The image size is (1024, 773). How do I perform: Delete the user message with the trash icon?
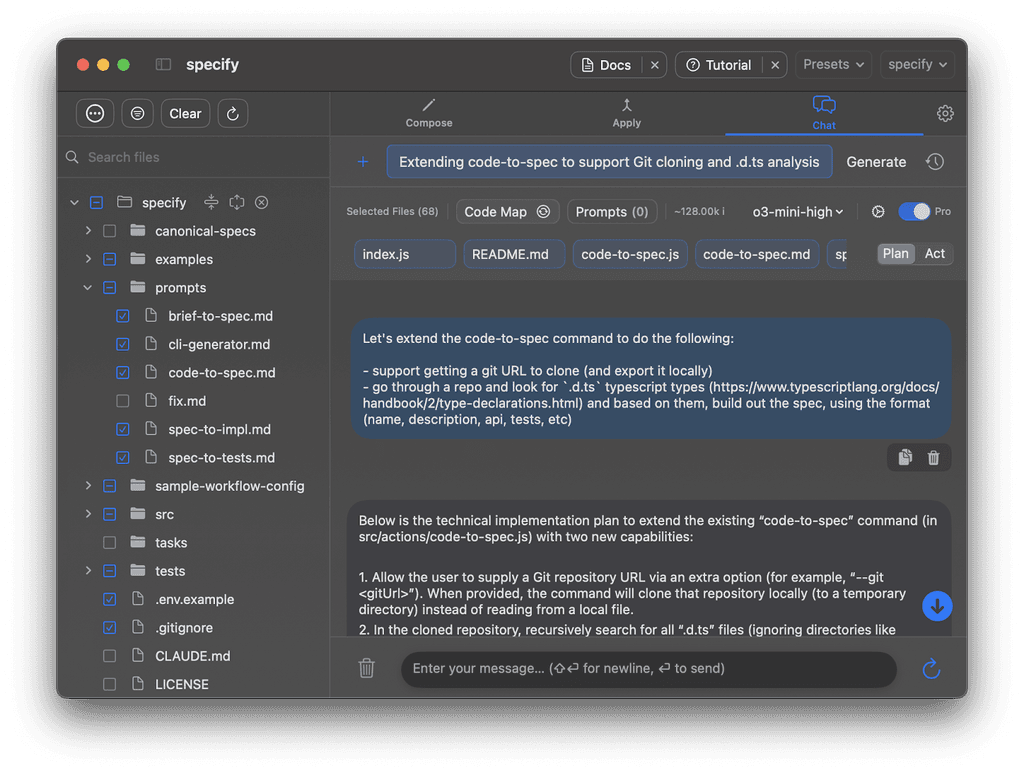pyautogui.click(x=933, y=457)
